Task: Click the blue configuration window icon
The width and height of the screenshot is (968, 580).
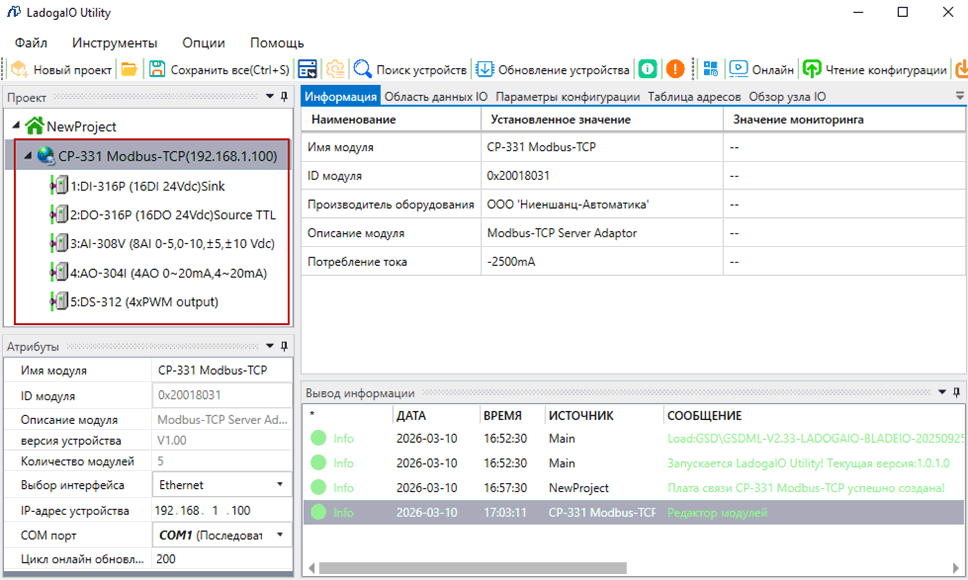Action: coord(307,69)
